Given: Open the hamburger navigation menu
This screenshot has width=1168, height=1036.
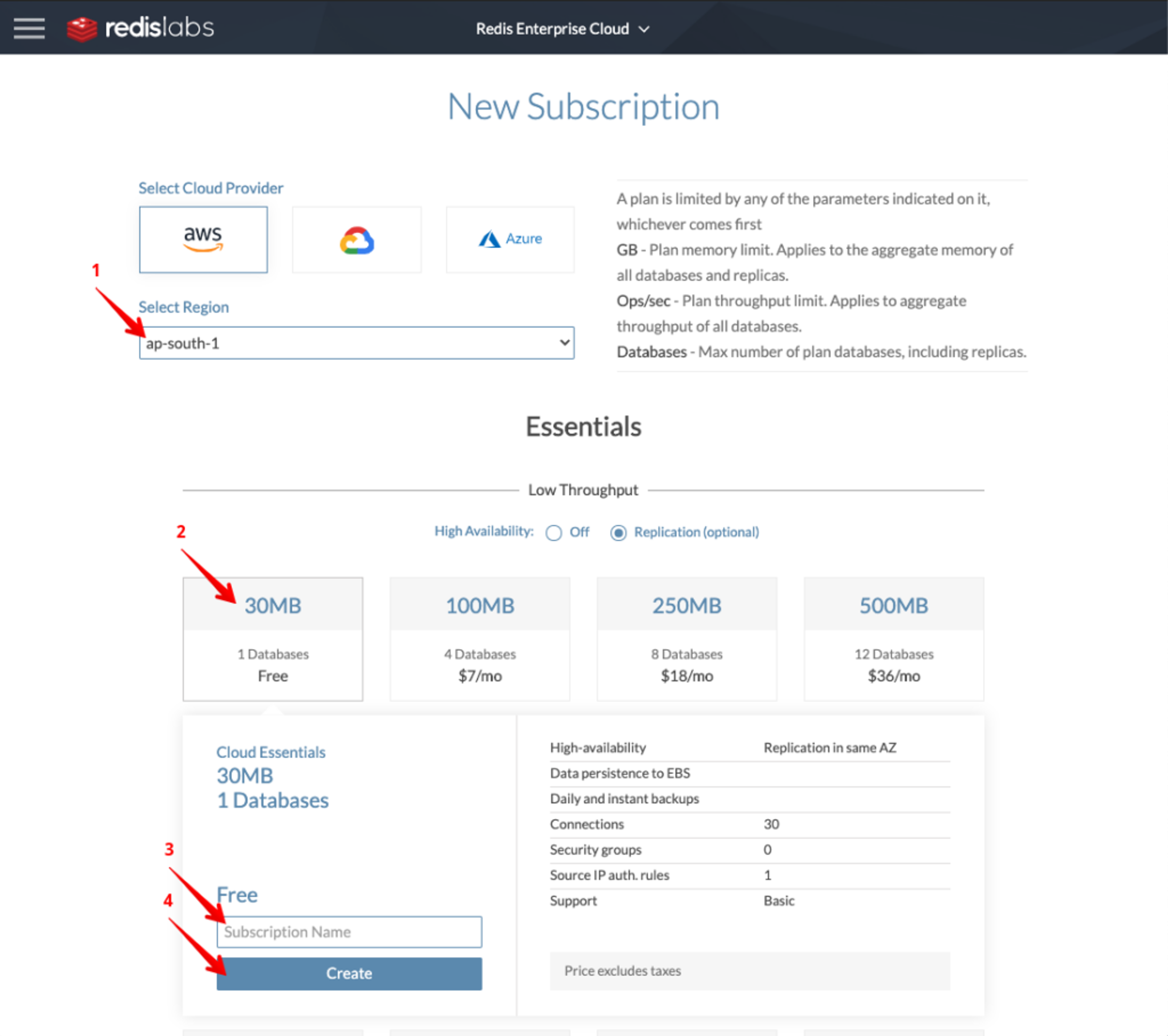Looking at the screenshot, I should [x=29, y=28].
